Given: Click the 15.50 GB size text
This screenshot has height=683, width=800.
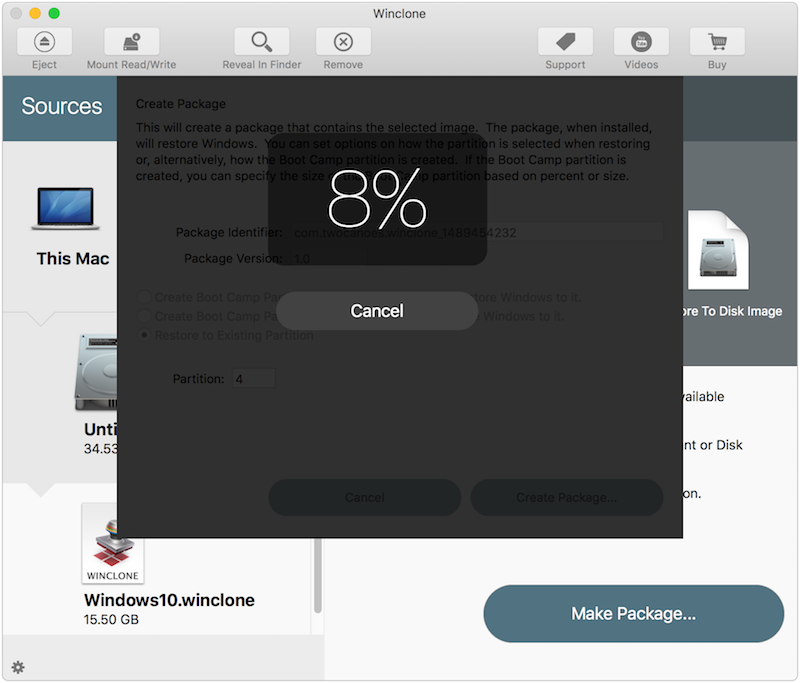Looking at the screenshot, I should [111, 619].
